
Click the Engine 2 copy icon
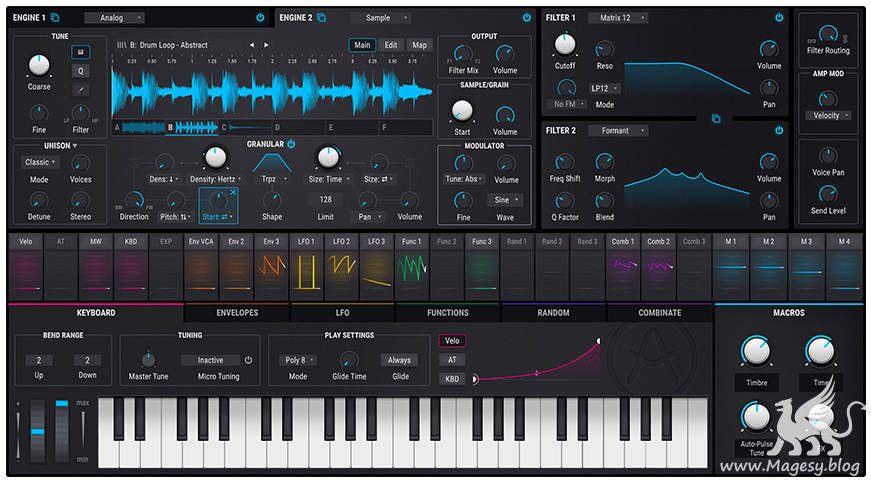click(x=321, y=18)
